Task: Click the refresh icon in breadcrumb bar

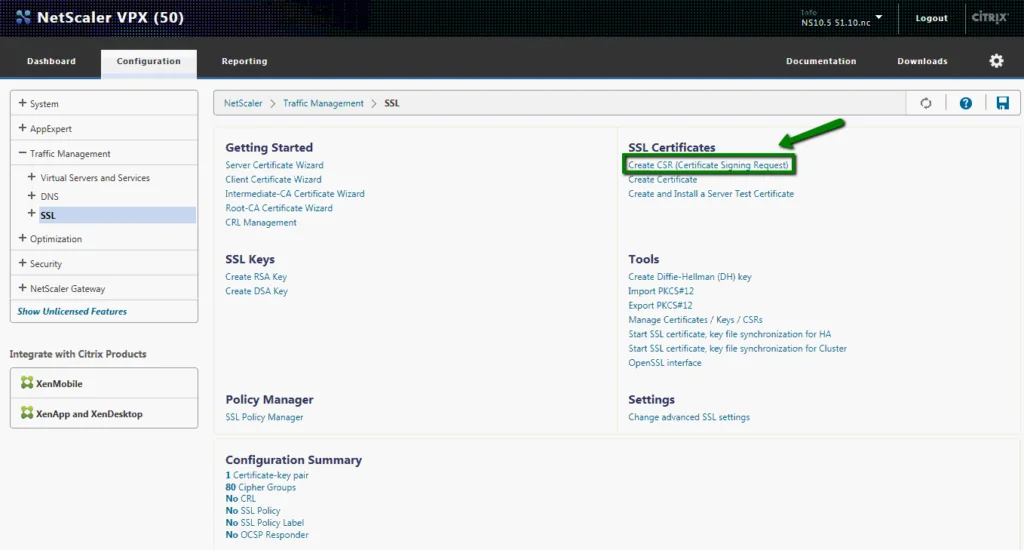Action: [x=925, y=103]
